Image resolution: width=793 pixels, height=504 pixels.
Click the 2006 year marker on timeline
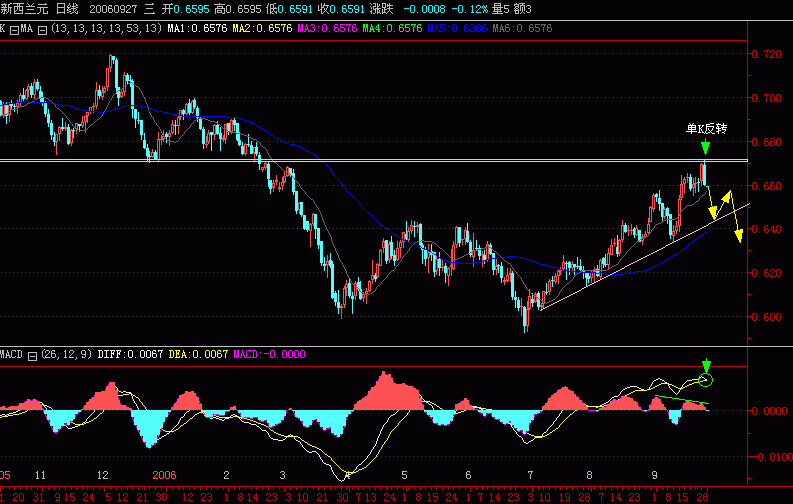164,475
